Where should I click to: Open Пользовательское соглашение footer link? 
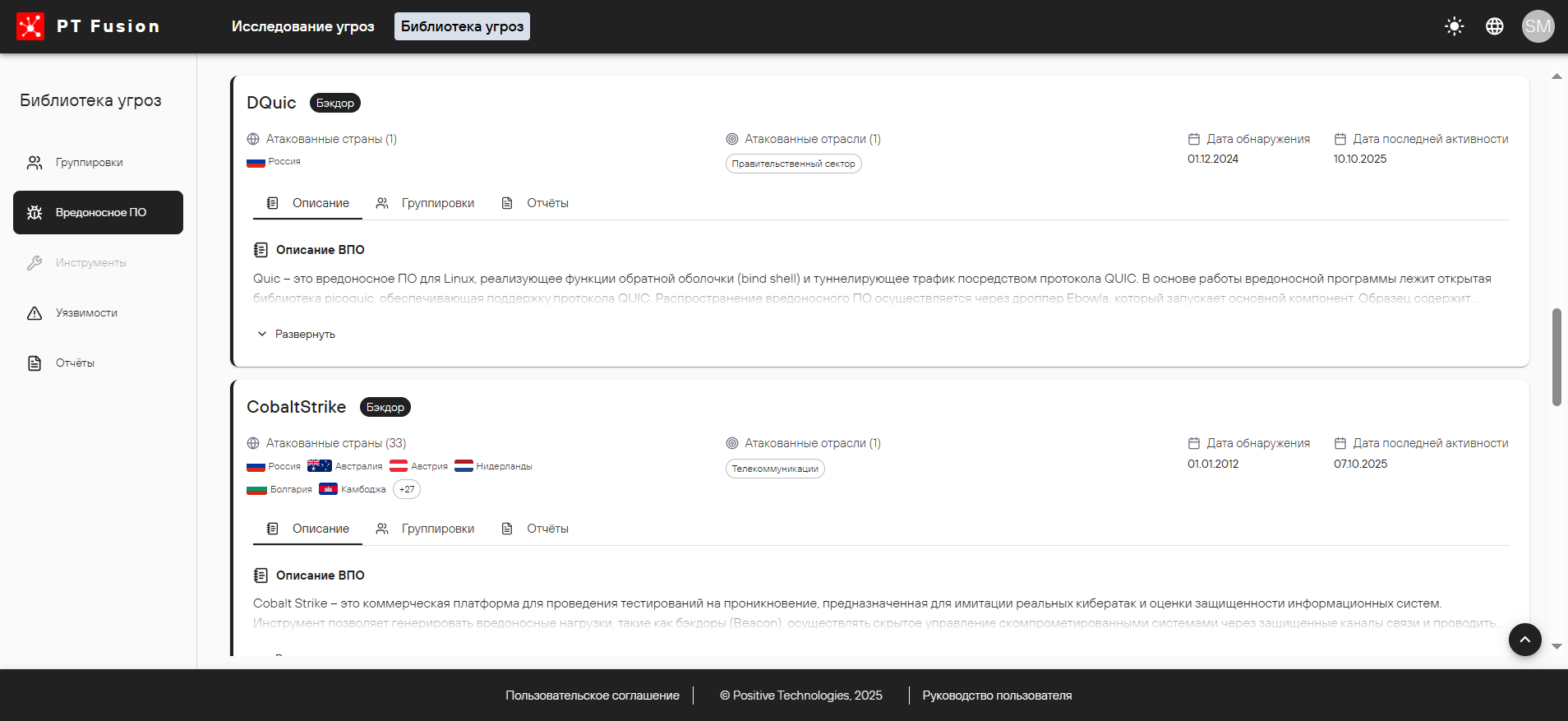coord(592,696)
